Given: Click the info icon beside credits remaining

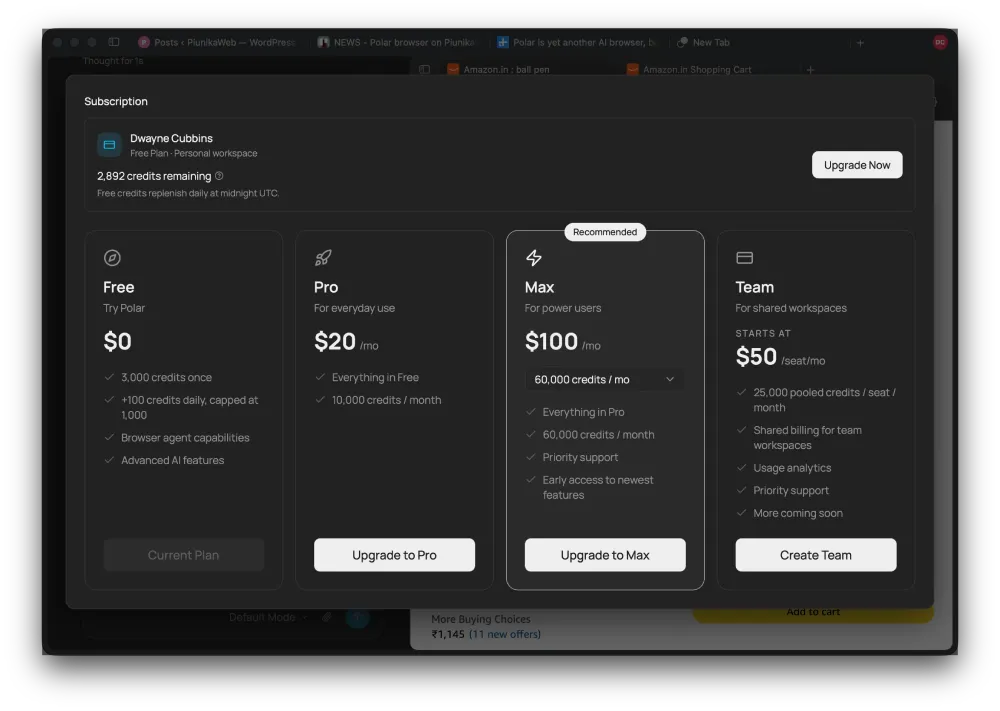Looking at the screenshot, I should (x=219, y=175).
